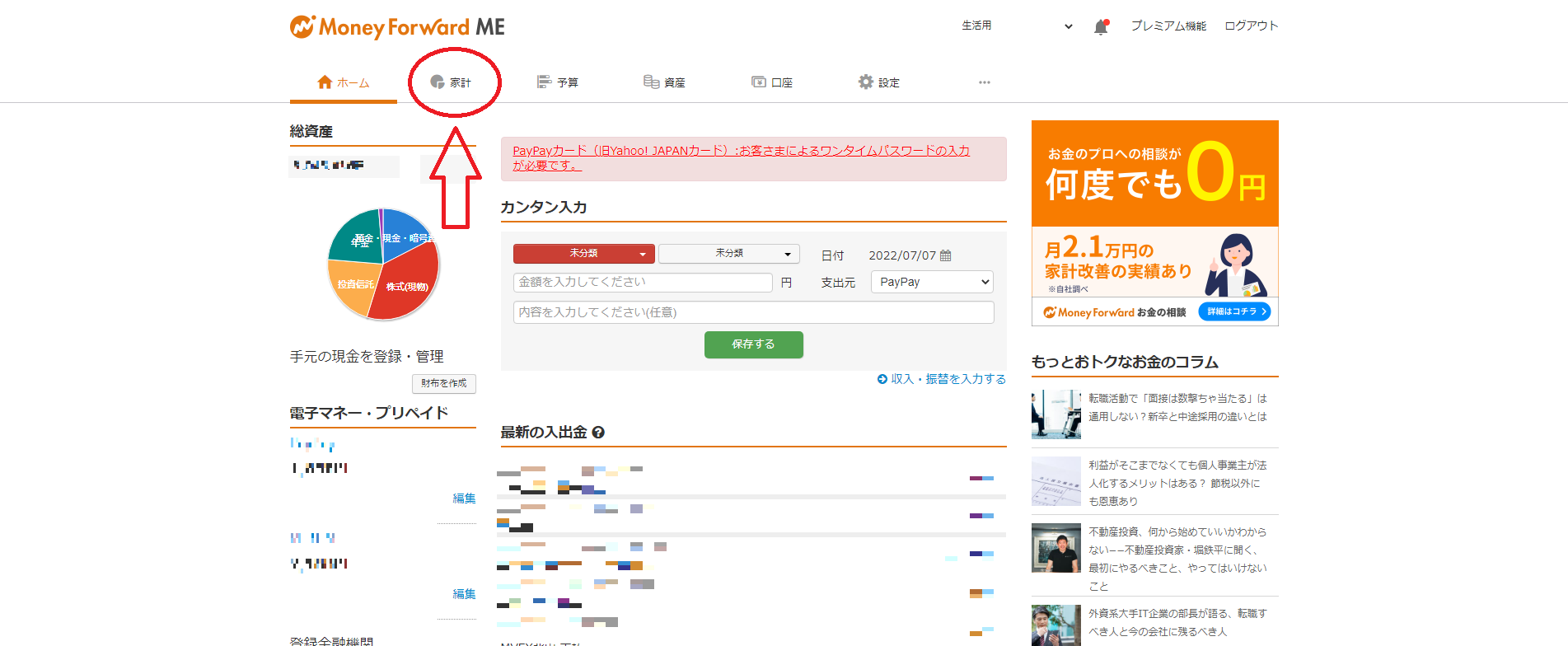Viewport: 1568px width, 646px height.
Task: Click the date value 2022/07/07
Action: (x=902, y=255)
